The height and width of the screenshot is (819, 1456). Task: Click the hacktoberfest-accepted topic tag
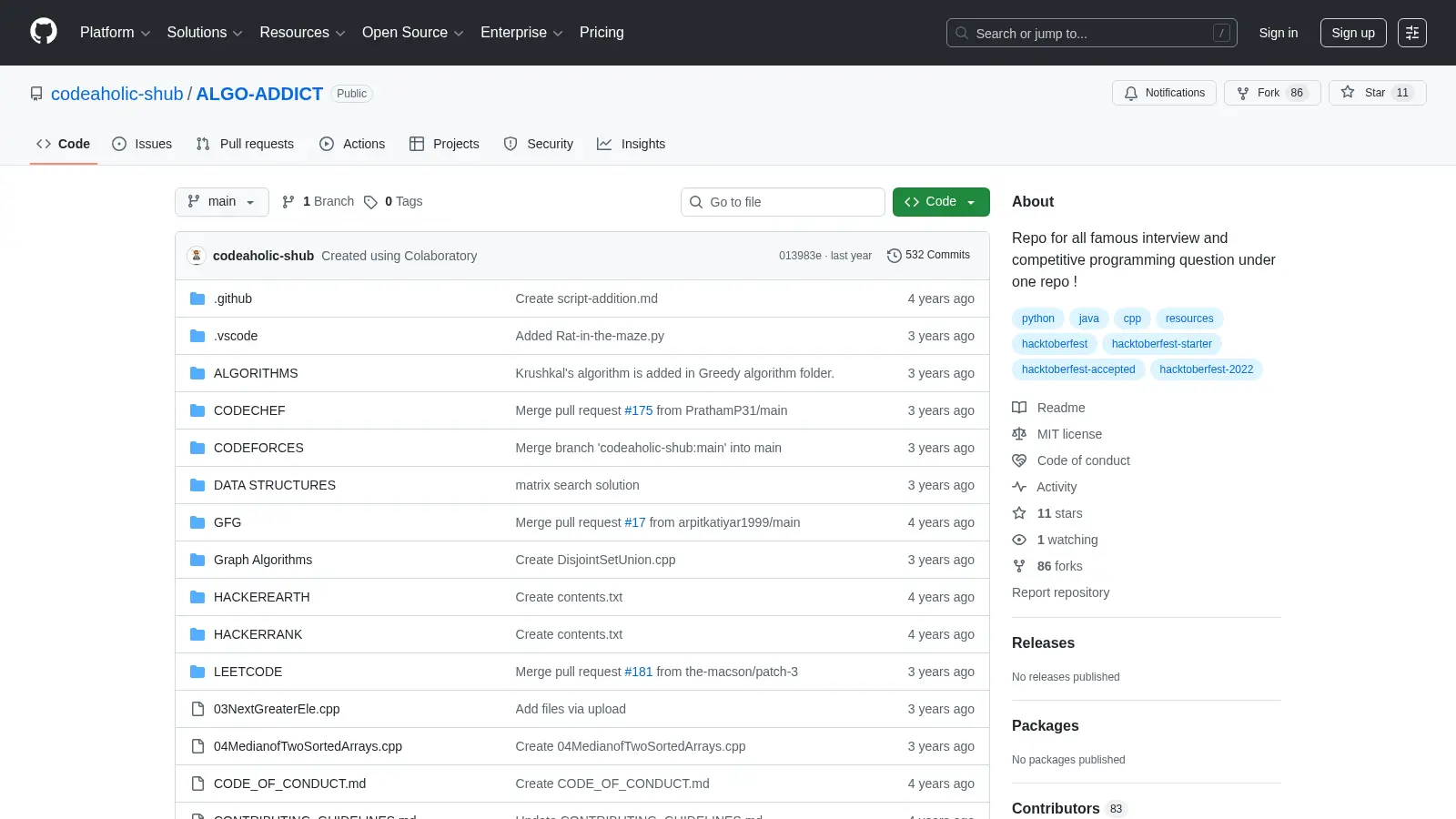pyautogui.click(x=1078, y=369)
